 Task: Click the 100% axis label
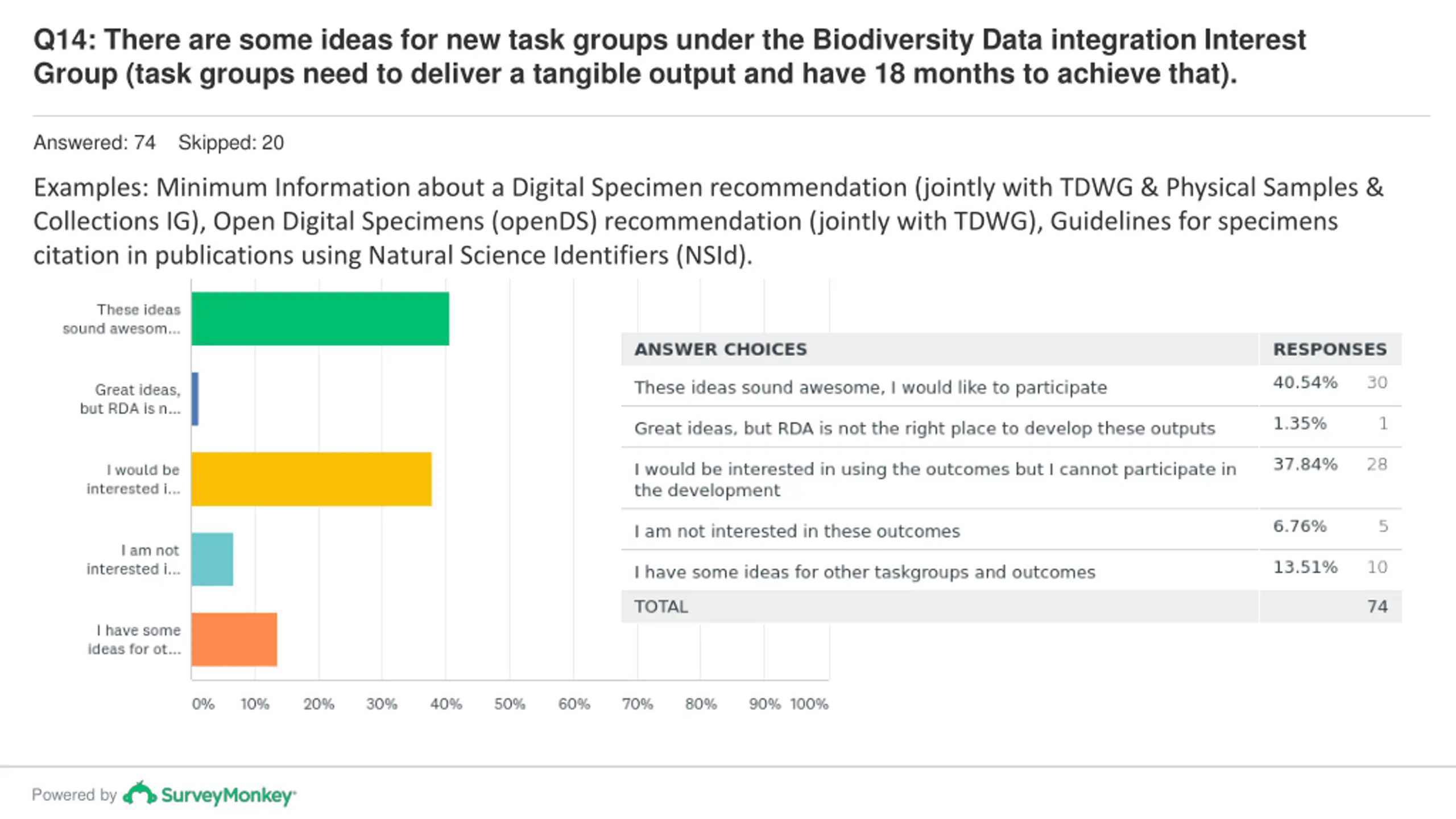click(809, 704)
